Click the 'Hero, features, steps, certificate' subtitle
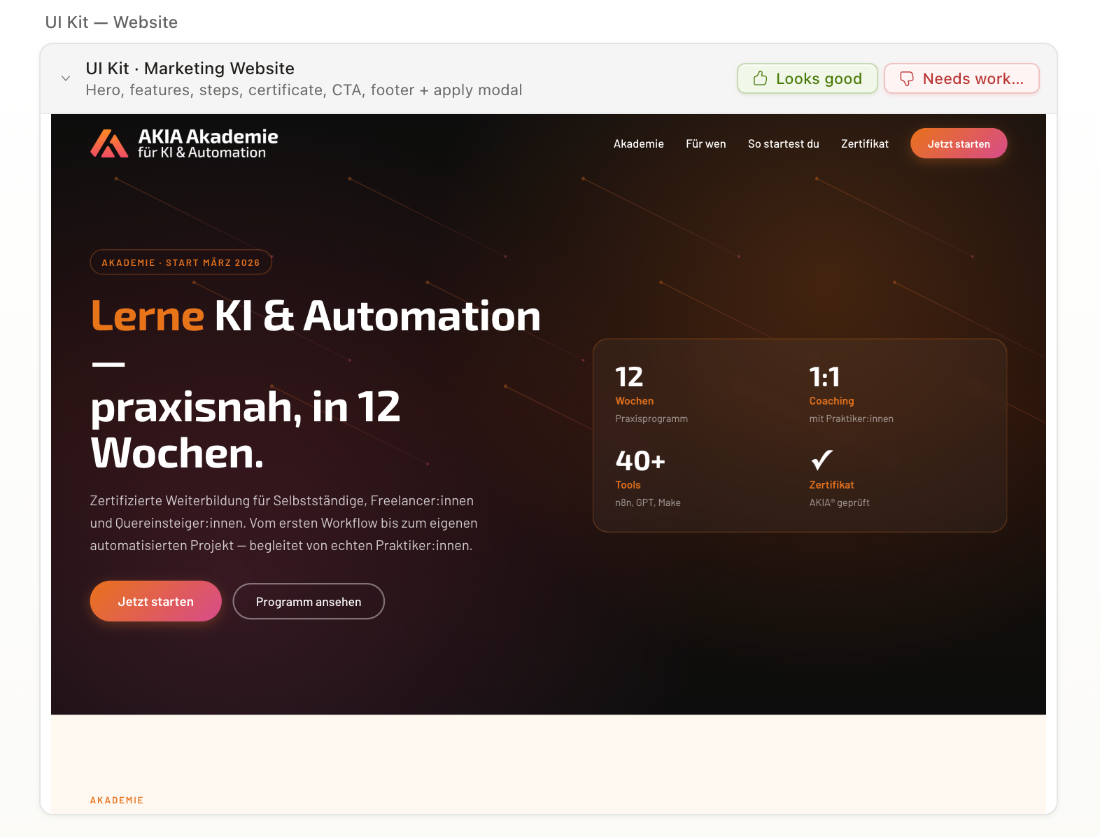Image resolution: width=1100 pixels, height=837 pixels. click(x=304, y=90)
